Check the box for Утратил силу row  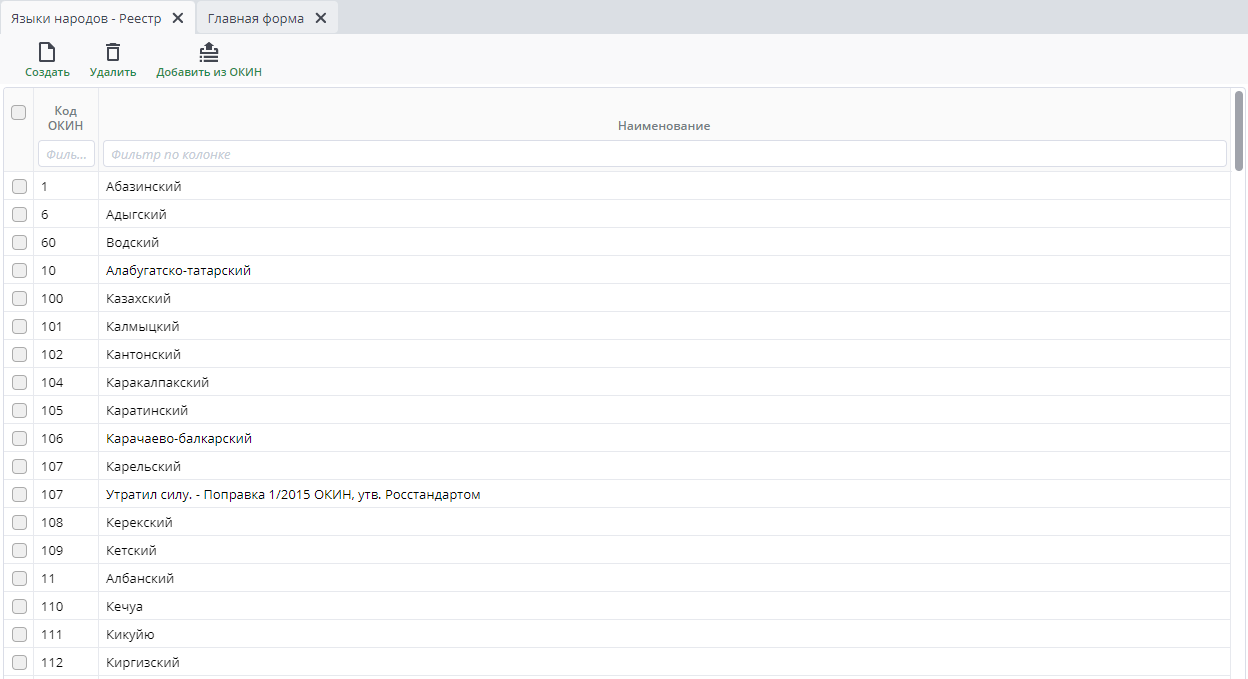(x=19, y=494)
